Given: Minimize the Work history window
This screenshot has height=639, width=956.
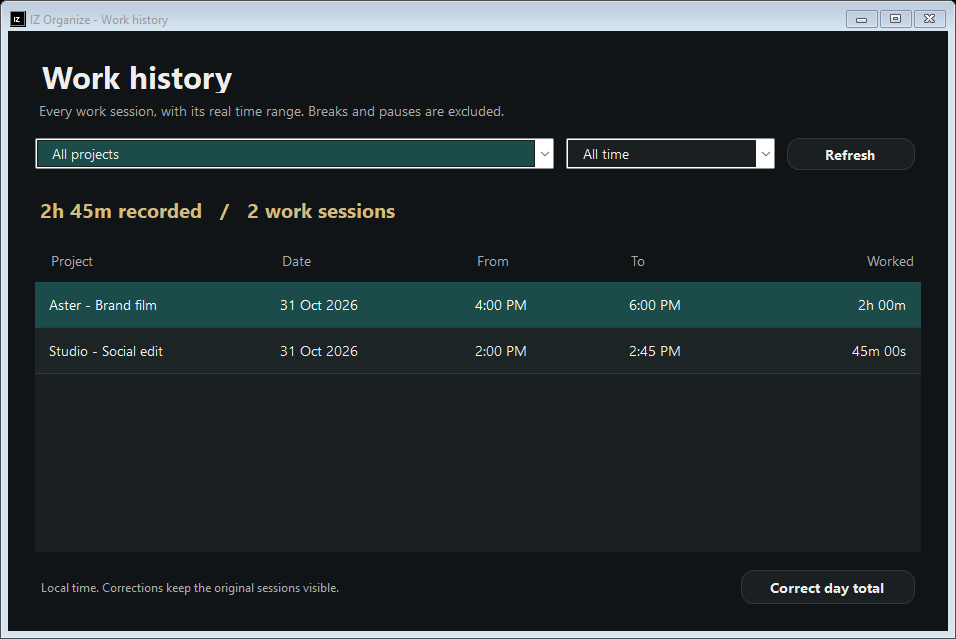Looking at the screenshot, I should tap(861, 19).
